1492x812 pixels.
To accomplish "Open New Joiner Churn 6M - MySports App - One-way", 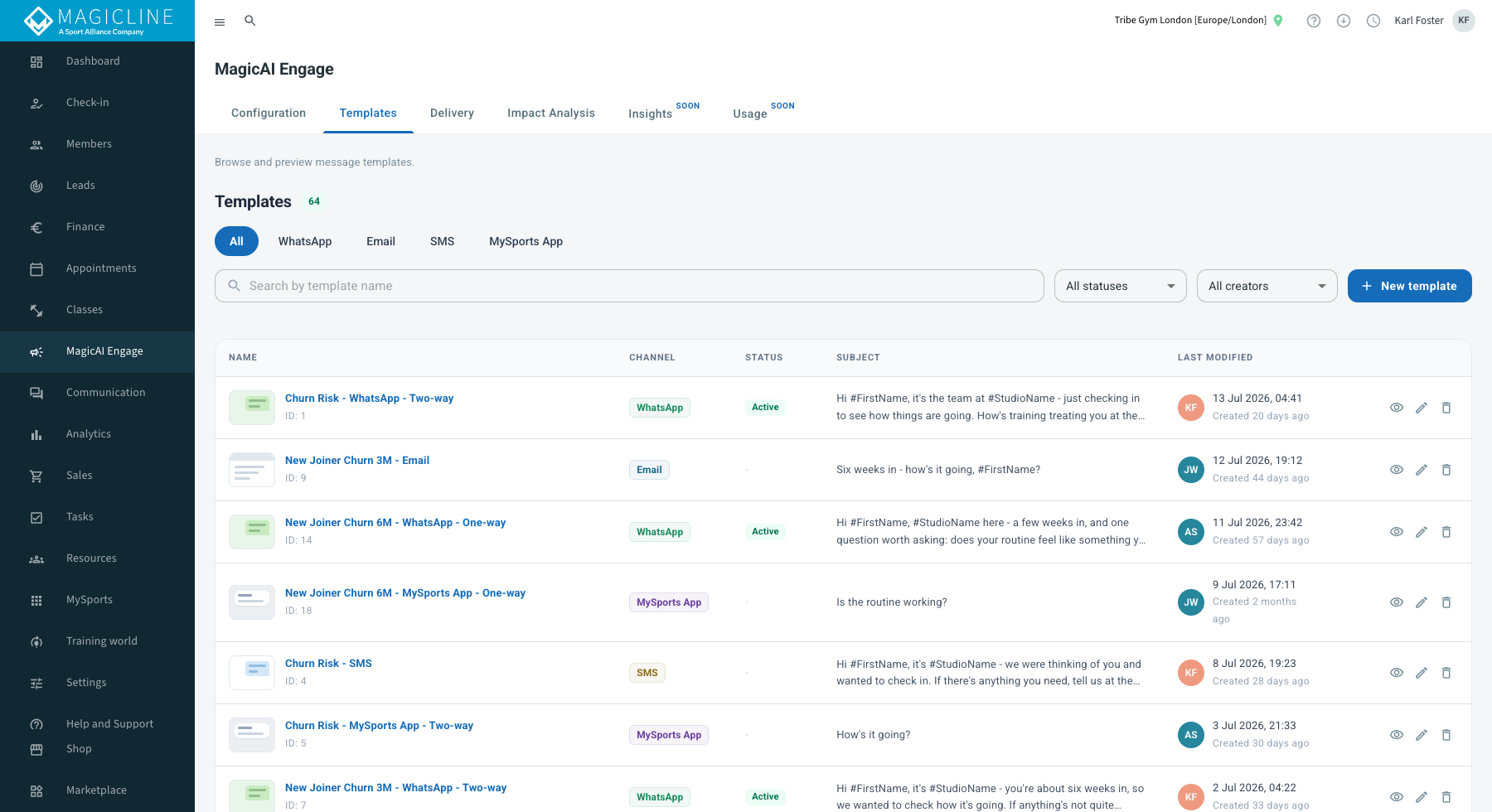I will [x=405, y=593].
